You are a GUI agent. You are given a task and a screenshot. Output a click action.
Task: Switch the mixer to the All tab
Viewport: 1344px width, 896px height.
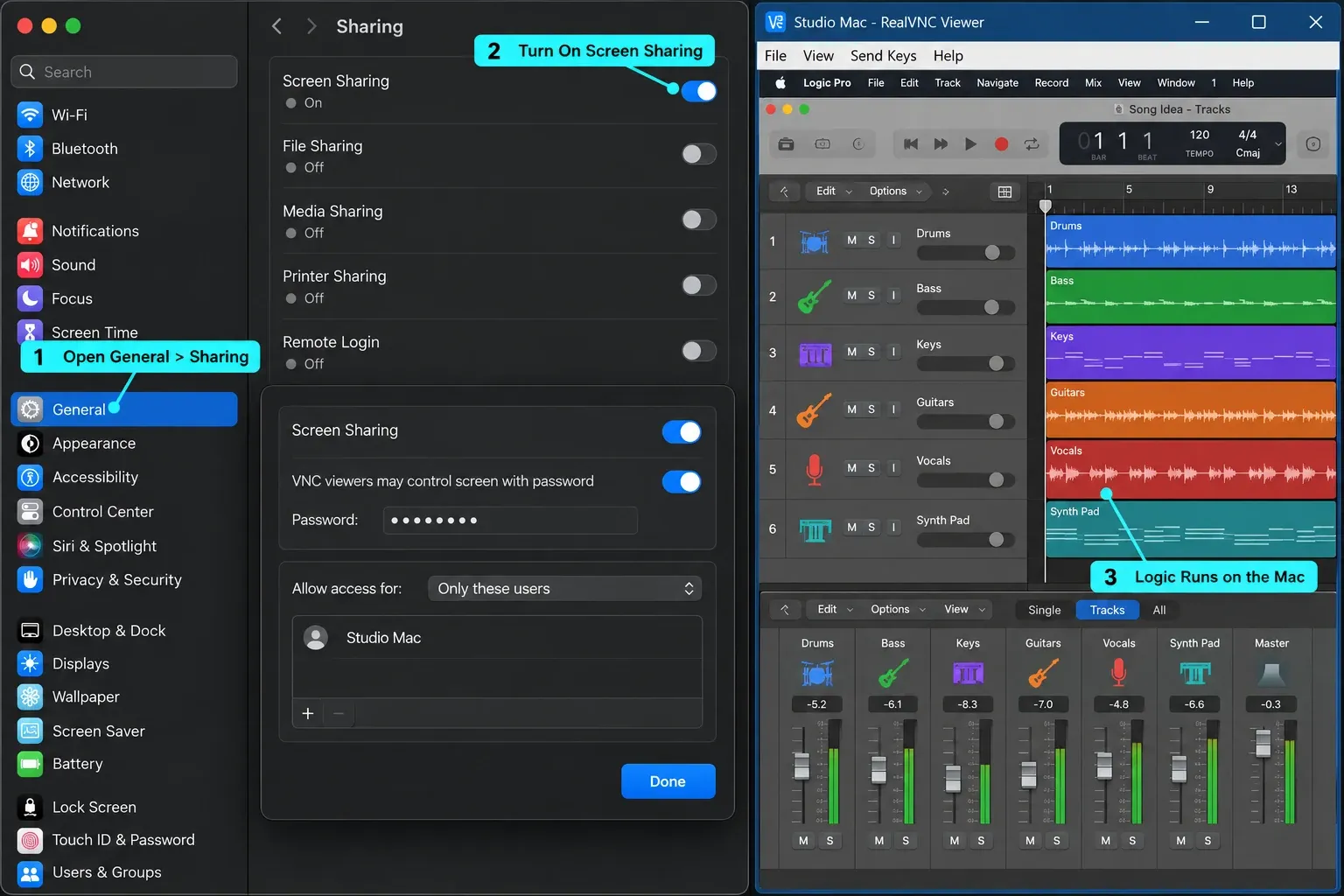(1159, 610)
